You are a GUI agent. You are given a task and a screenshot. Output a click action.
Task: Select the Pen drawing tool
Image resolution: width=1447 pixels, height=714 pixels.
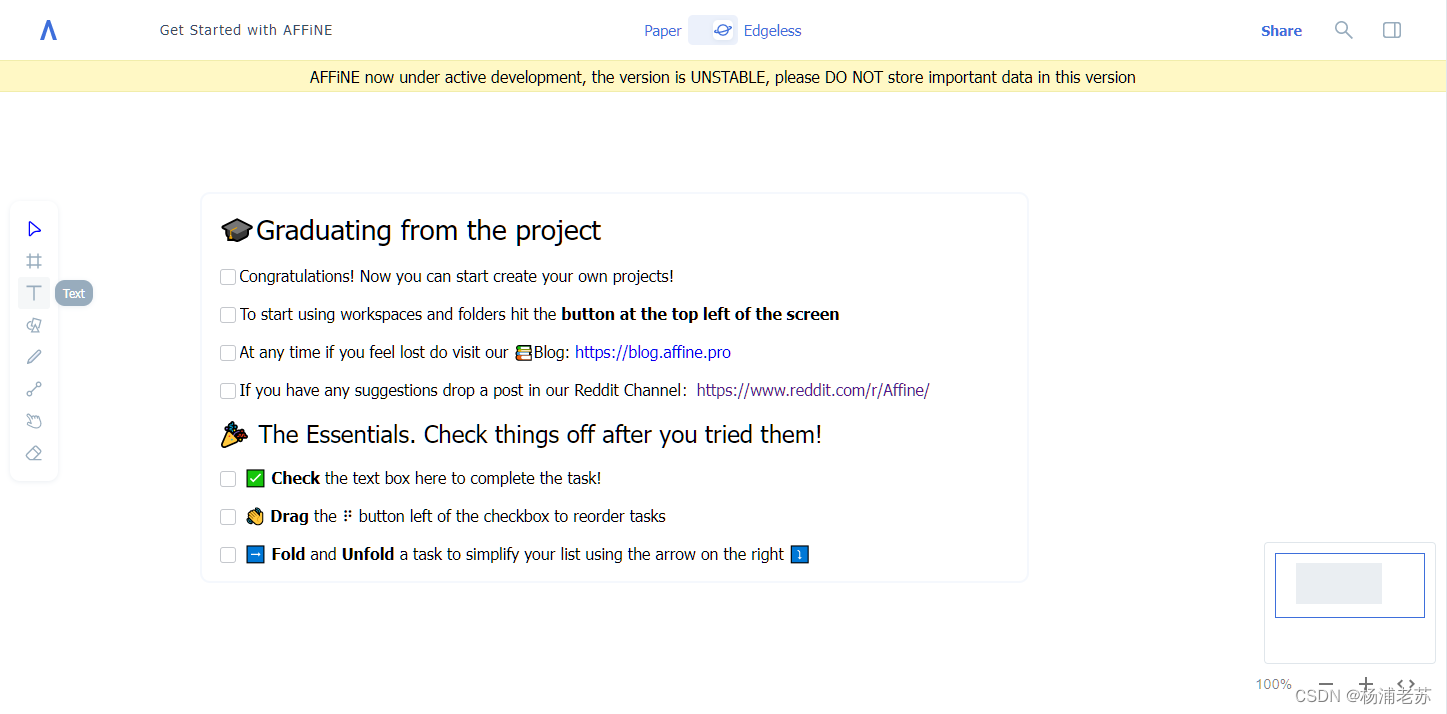(x=34, y=357)
